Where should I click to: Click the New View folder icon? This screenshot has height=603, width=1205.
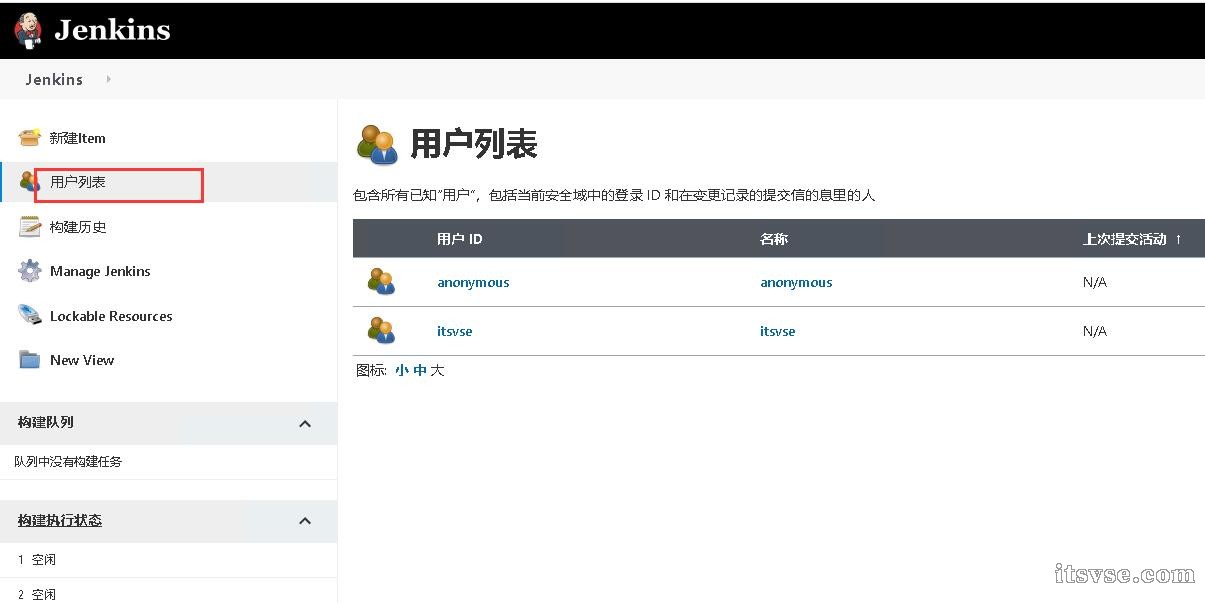pos(30,360)
